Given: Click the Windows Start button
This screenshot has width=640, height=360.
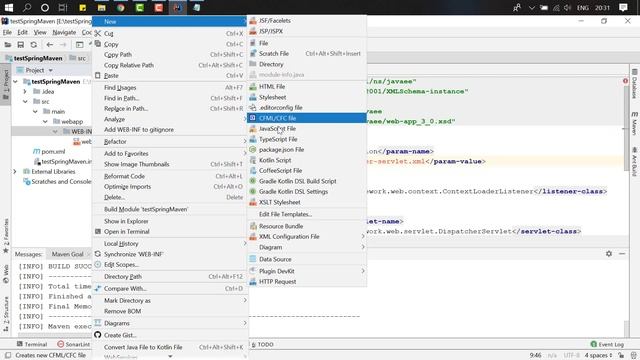Looking at the screenshot, I should click(x=9, y=7).
